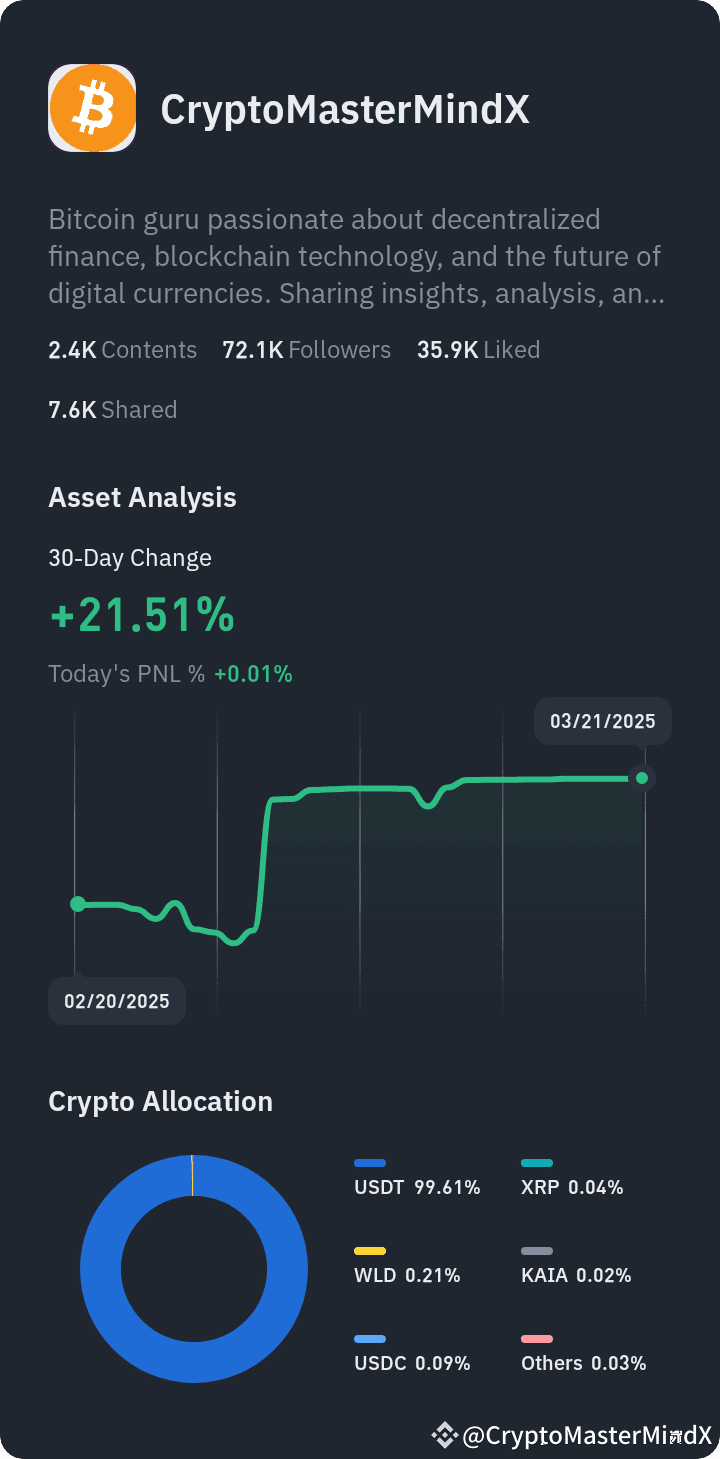The height and width of the screenshot is (1459, 720).
Task: Open the 72.1K Followers count
Action: click(307, 349)
